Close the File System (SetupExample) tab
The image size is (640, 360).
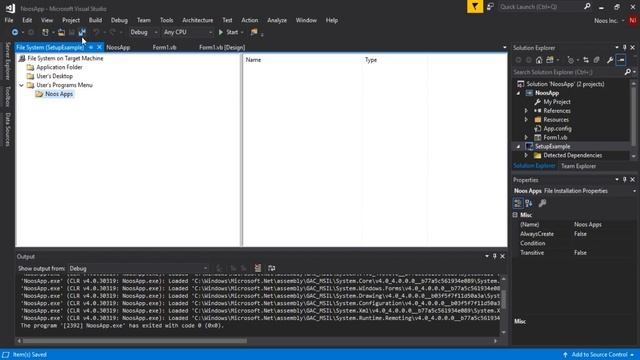99,47
